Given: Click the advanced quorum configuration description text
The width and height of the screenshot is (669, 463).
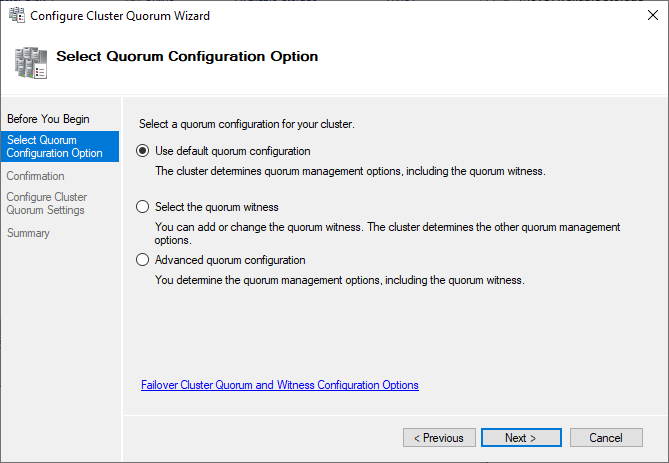Looking at the screenshot, I should pos(339,280).
